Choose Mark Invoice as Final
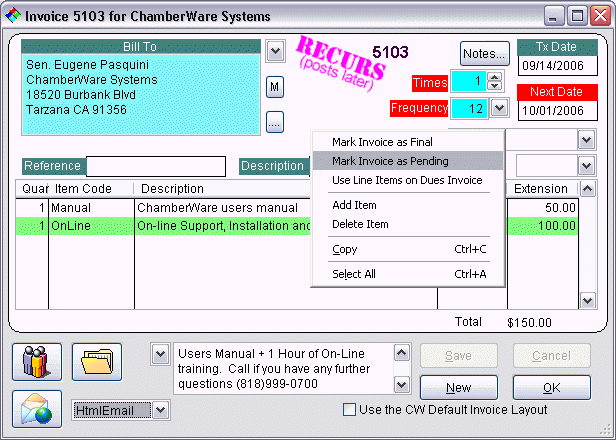The image size is (616, 440). pos(408,142)
